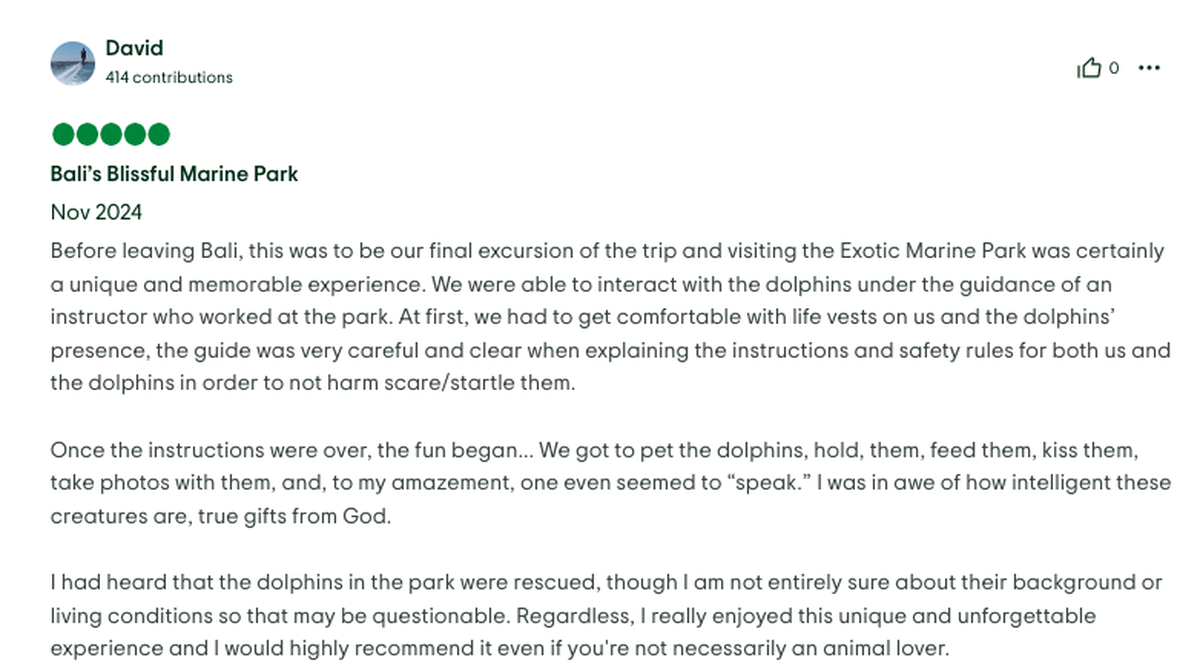This screenshot has width=1200, height=666.
Task: Click the fourth green rating bubble
Action: point(134,134)
